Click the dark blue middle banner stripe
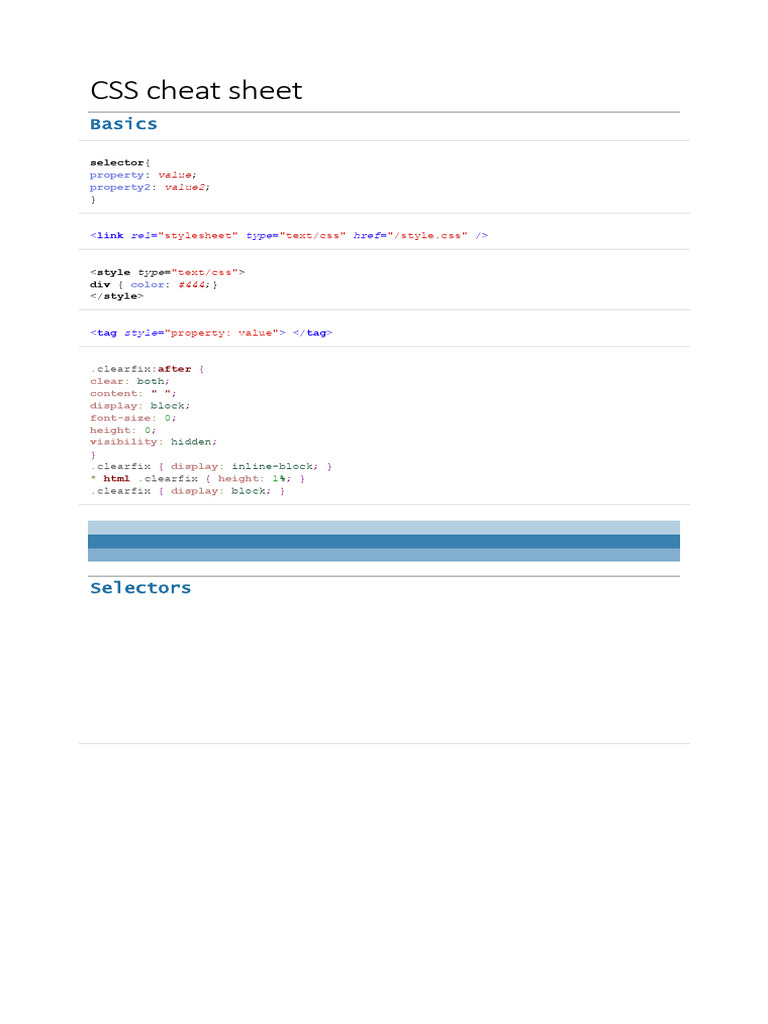The height and width of the screenshot is (1024, 768). pos(384,541)
